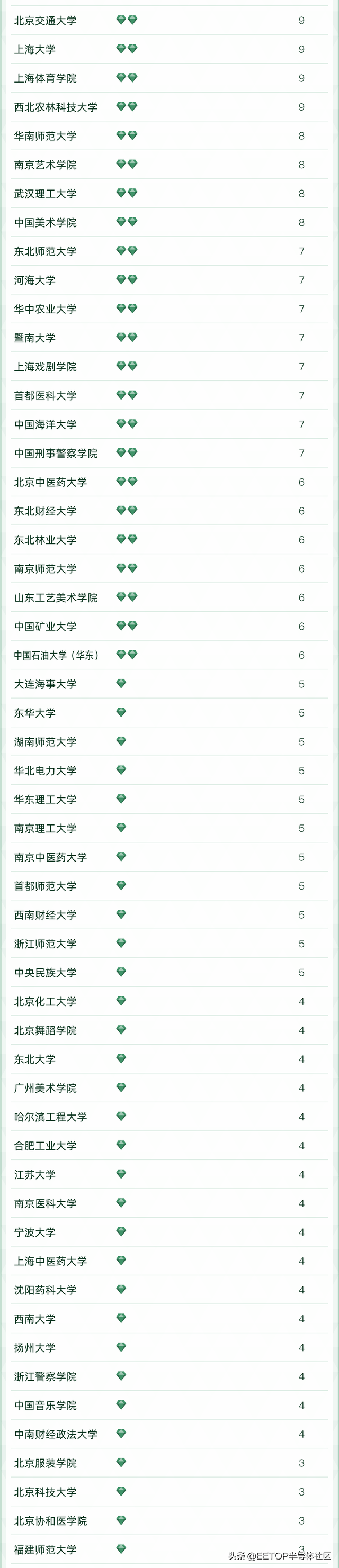Select the university name 西北农林科技大学
The height and width of the screenshot is (1568, 339).
[56, 107]
